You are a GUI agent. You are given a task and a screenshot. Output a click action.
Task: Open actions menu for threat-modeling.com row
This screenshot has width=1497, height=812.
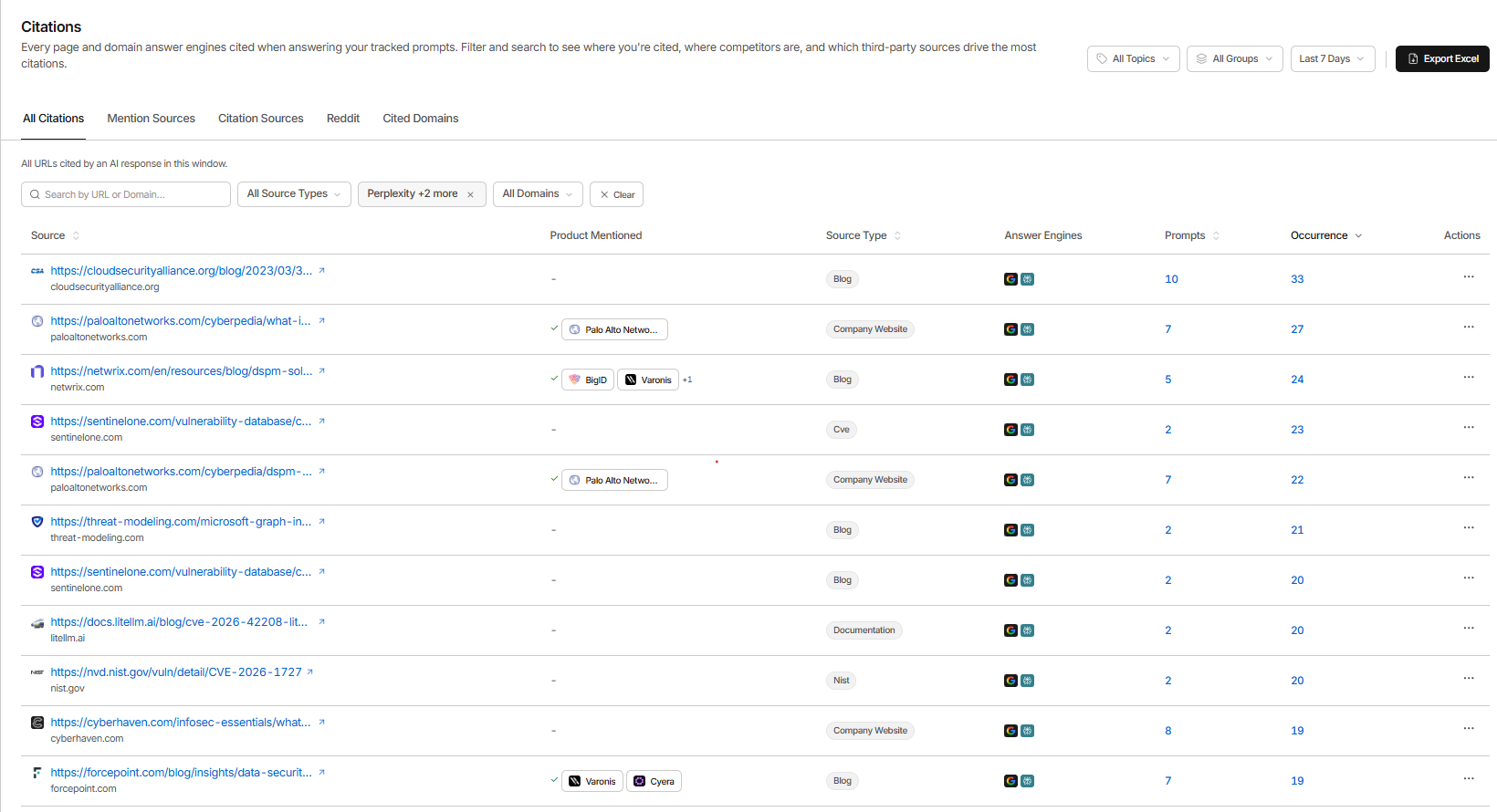tap(1469, 527)
